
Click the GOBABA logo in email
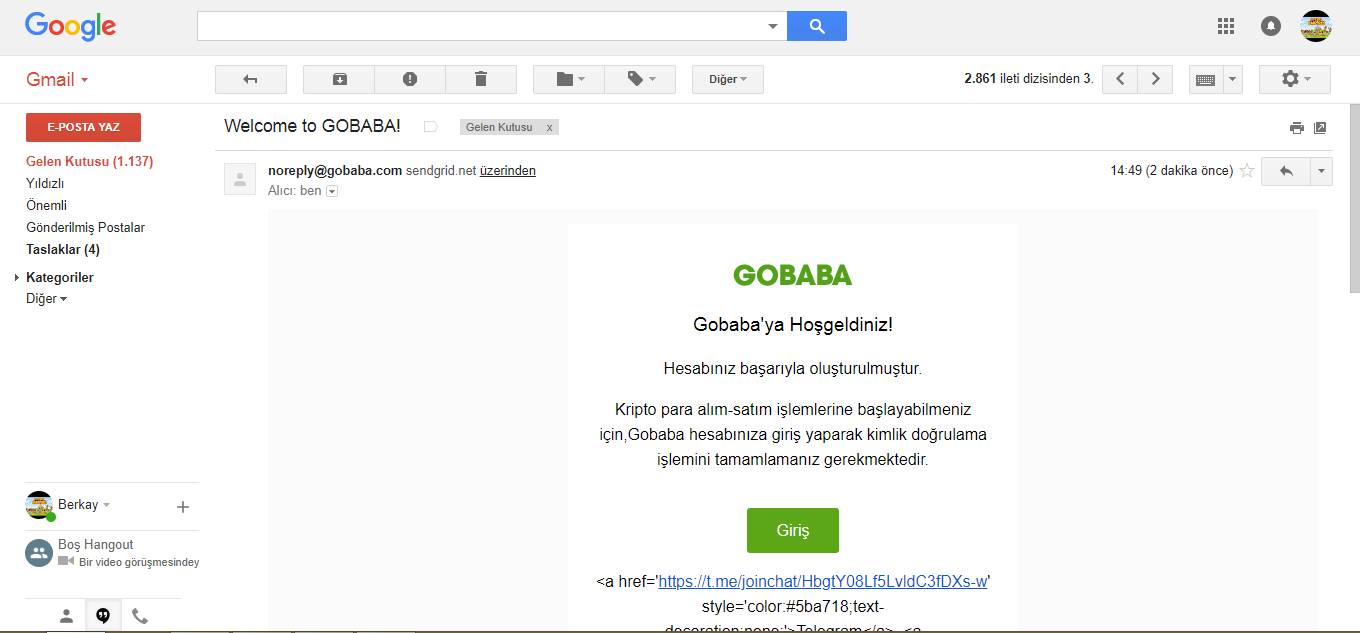click(793, 274)
